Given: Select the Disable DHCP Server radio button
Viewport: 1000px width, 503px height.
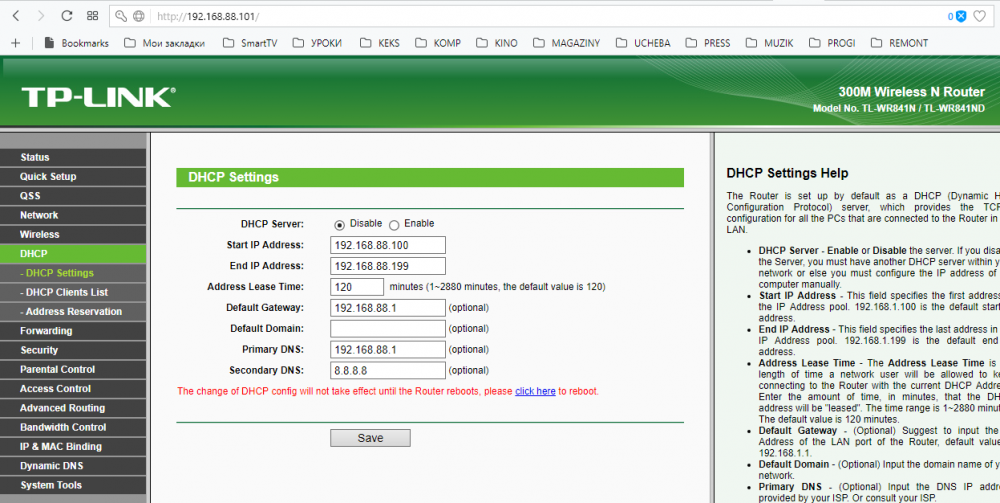Looking at the screenshot, I should 339,224.
